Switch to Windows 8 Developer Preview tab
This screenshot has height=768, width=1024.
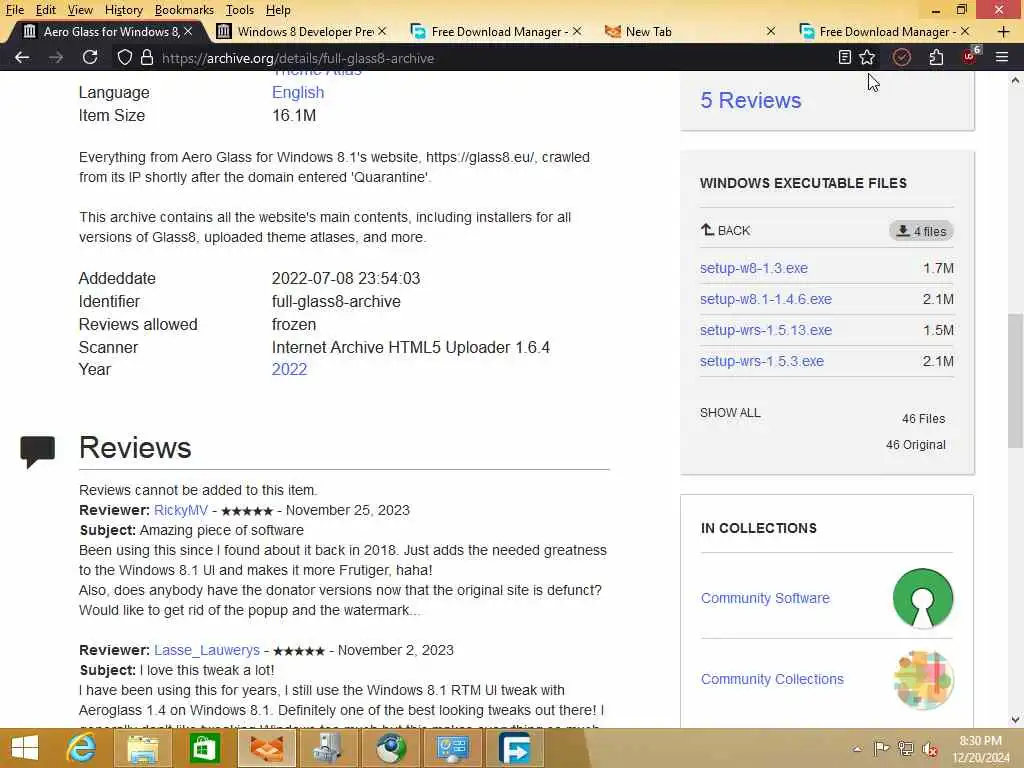tap(300, 31)
